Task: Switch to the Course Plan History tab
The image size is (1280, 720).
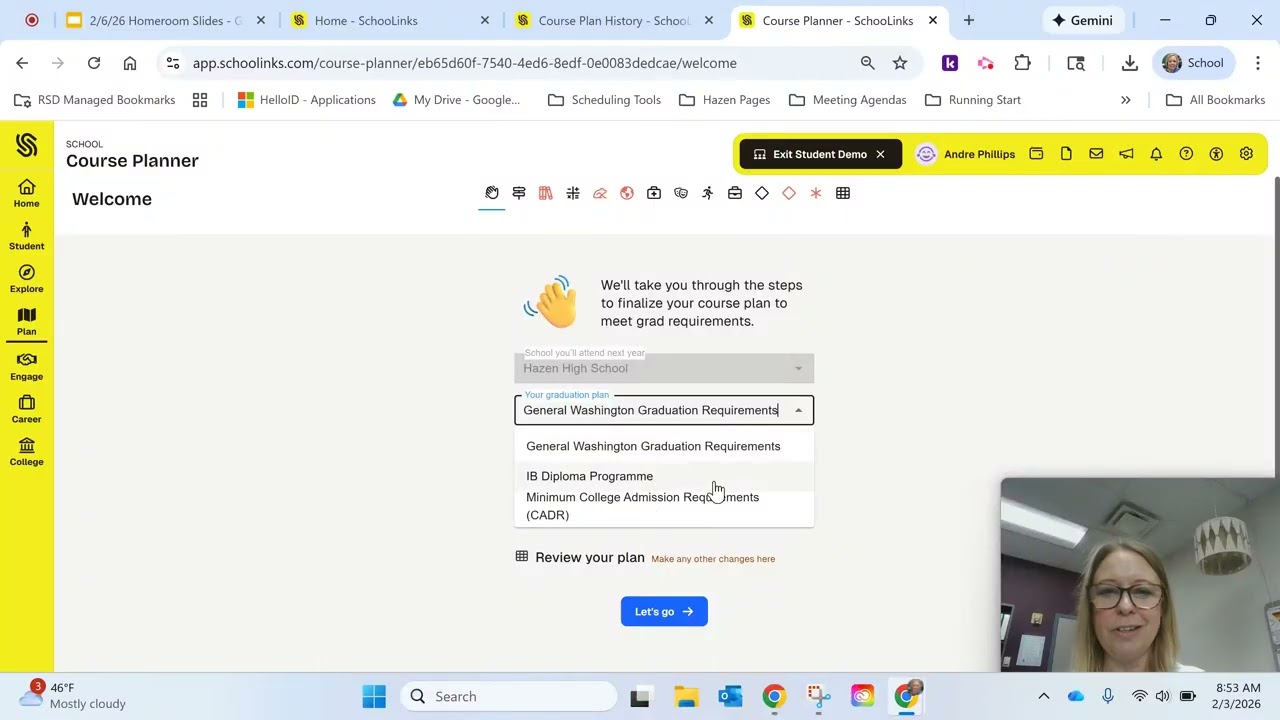Action: click(x=613, y=20)
